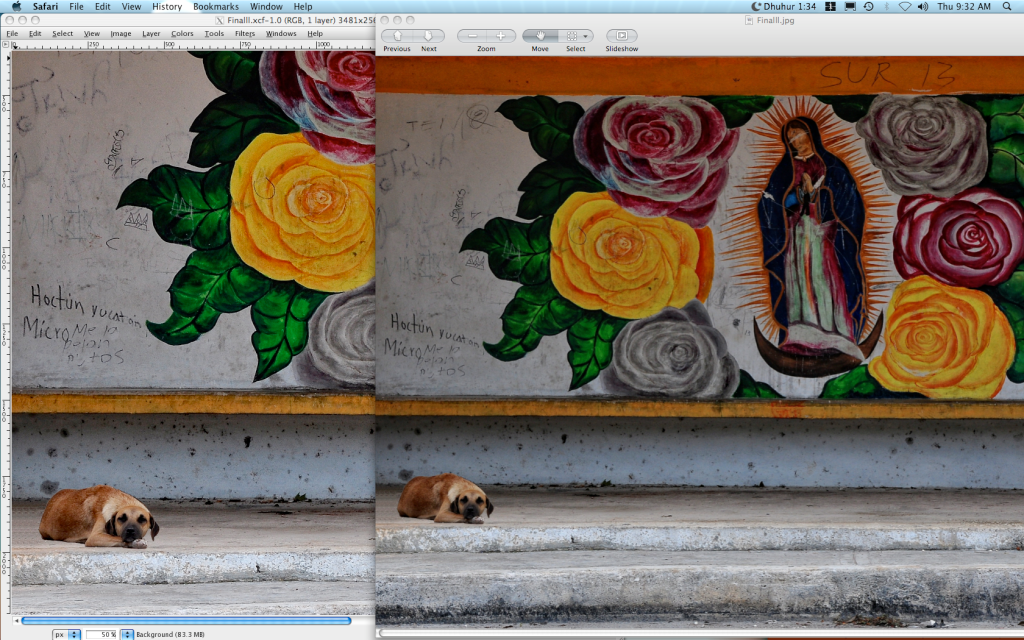The height and width of the screenshot is (640, 1024).
Task: Open the History menu in the Mac menu bar
Action: tap(167, 7)
